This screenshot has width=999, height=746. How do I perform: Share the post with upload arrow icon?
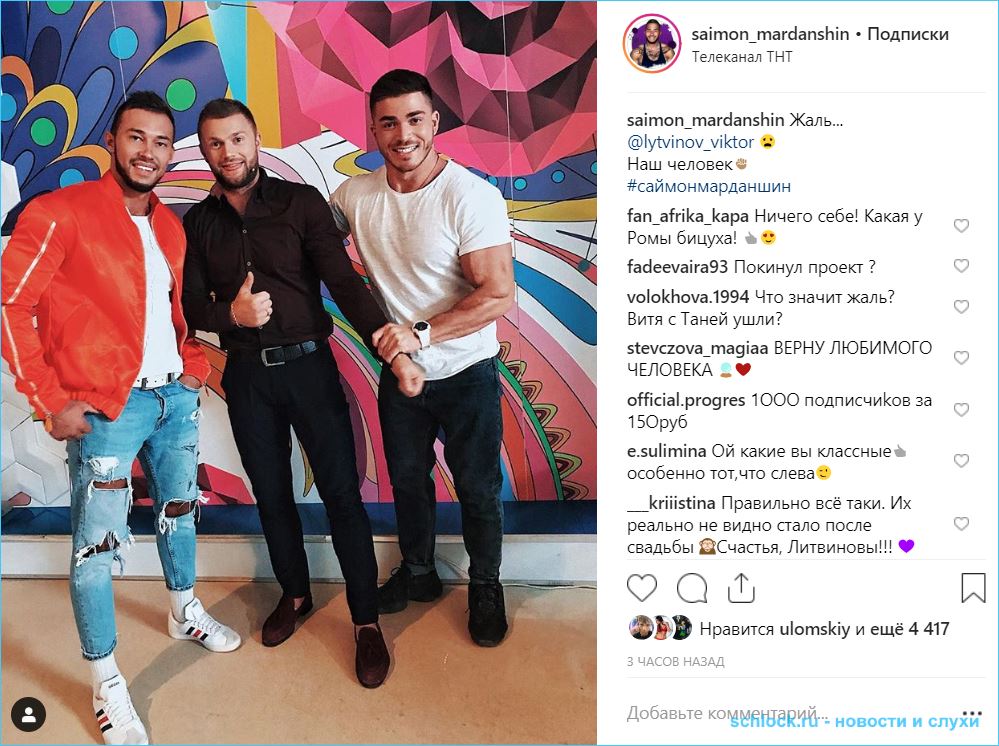[741, 587]
